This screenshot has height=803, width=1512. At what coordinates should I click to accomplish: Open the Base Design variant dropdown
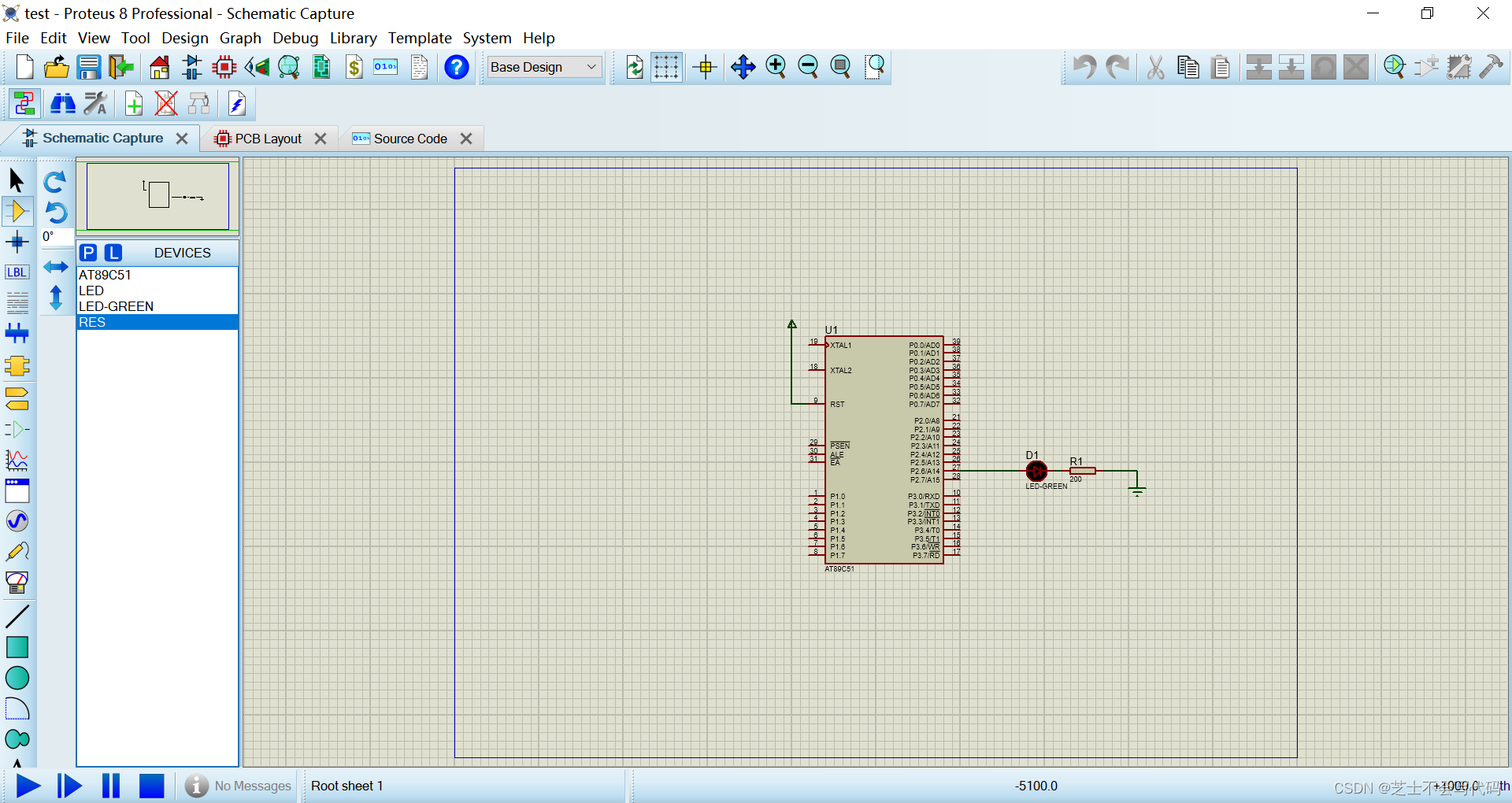click(x=544, y=67)
